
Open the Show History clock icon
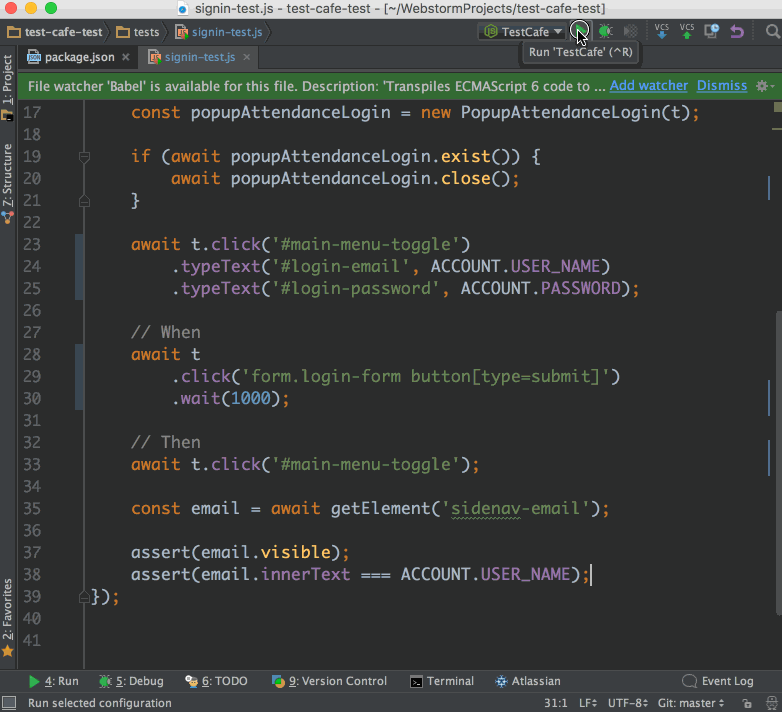click(712, 32)
